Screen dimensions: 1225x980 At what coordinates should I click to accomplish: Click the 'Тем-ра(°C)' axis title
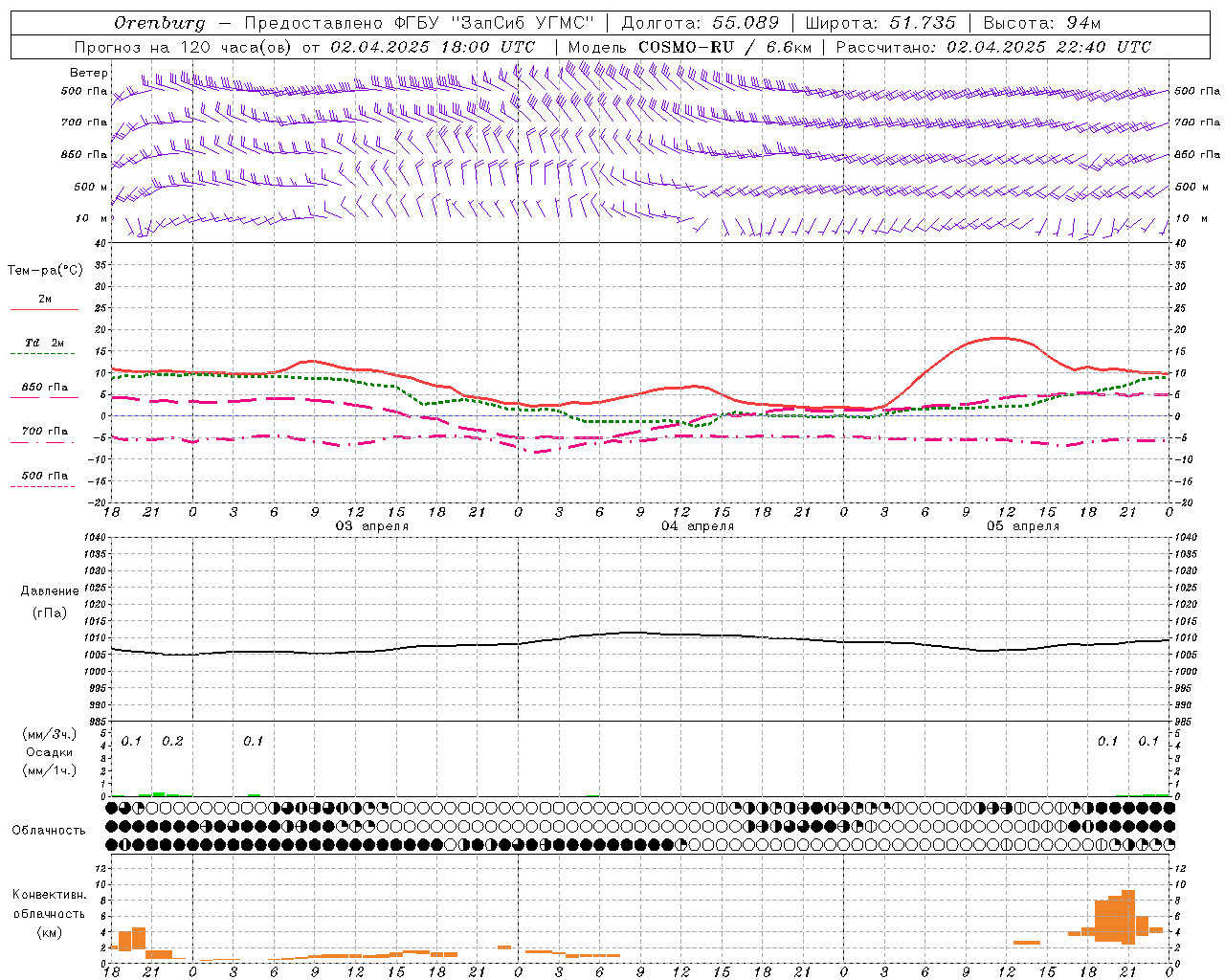click(x=45, y=271)
